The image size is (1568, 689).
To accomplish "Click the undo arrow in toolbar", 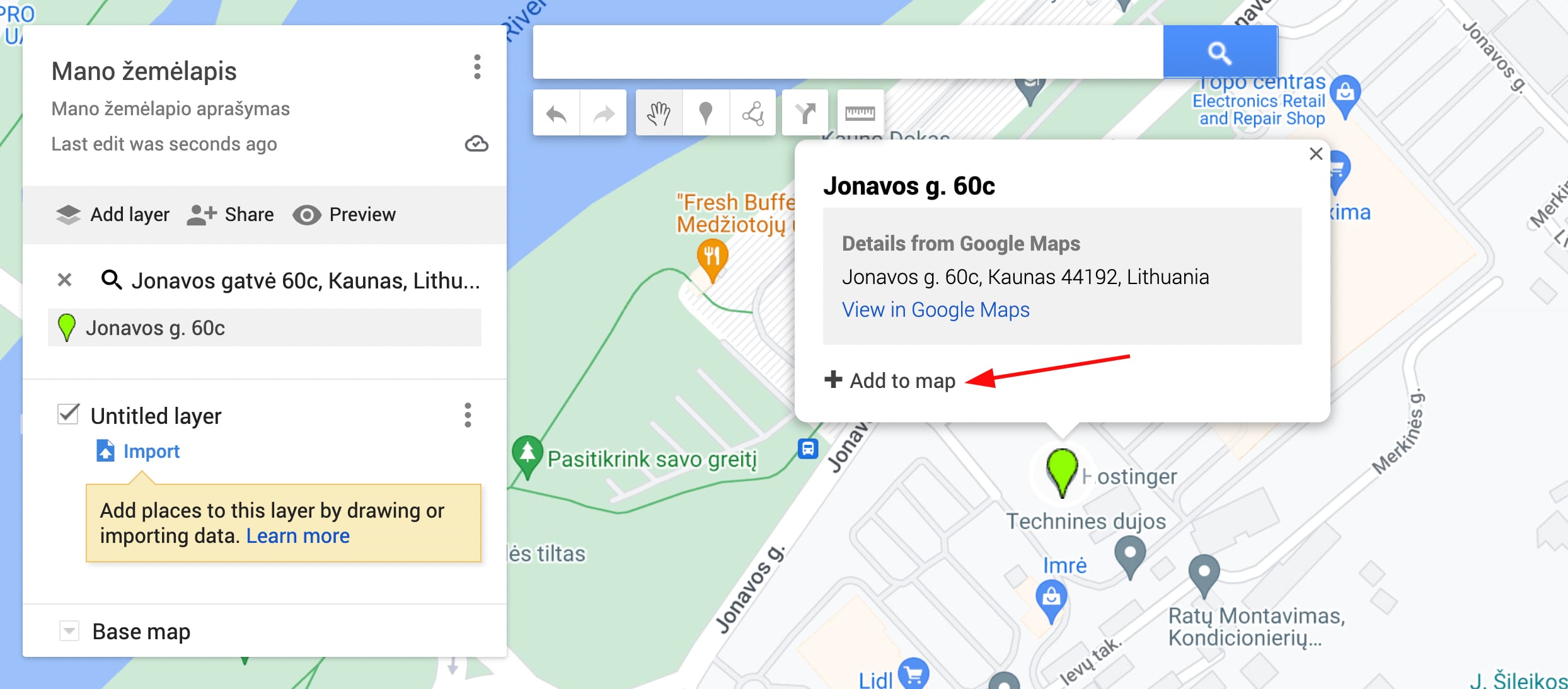I will tap(556, 113).
